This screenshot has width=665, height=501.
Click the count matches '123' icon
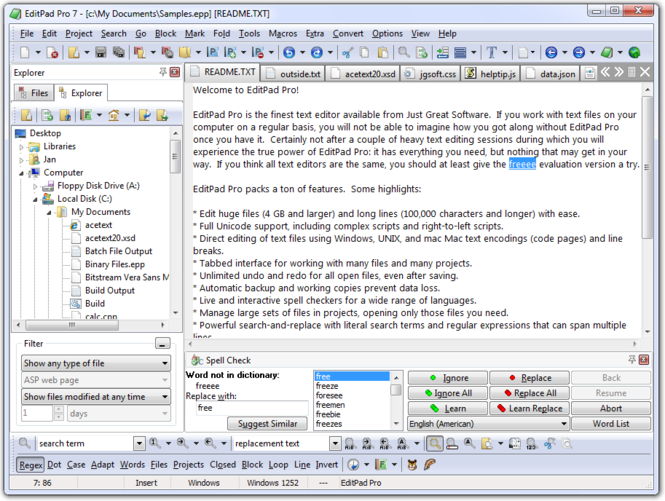[531, 444]
